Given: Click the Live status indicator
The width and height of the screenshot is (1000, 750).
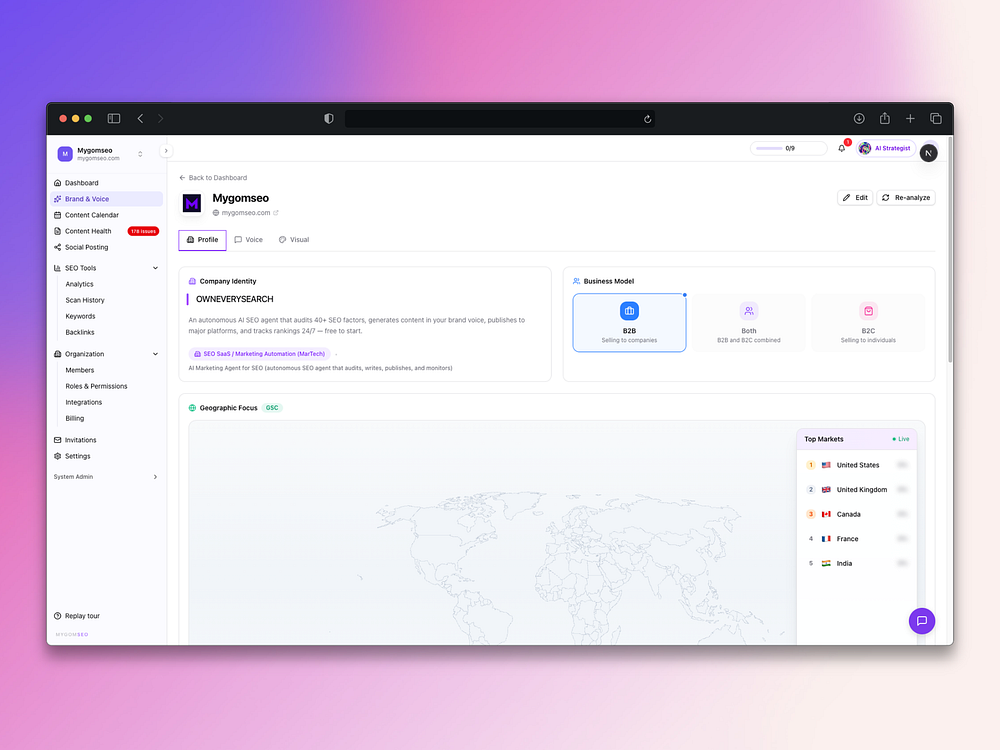Looking at the screenshot, I should [x=901, y=439].
